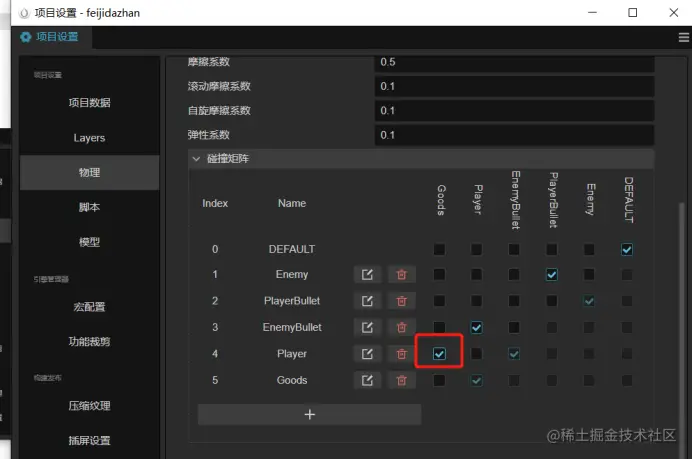The height and width of the screenshot is (459, 692).
Task: Toggle Enemy row PlayerBullet column checkbox
Action: coord(552,275)
